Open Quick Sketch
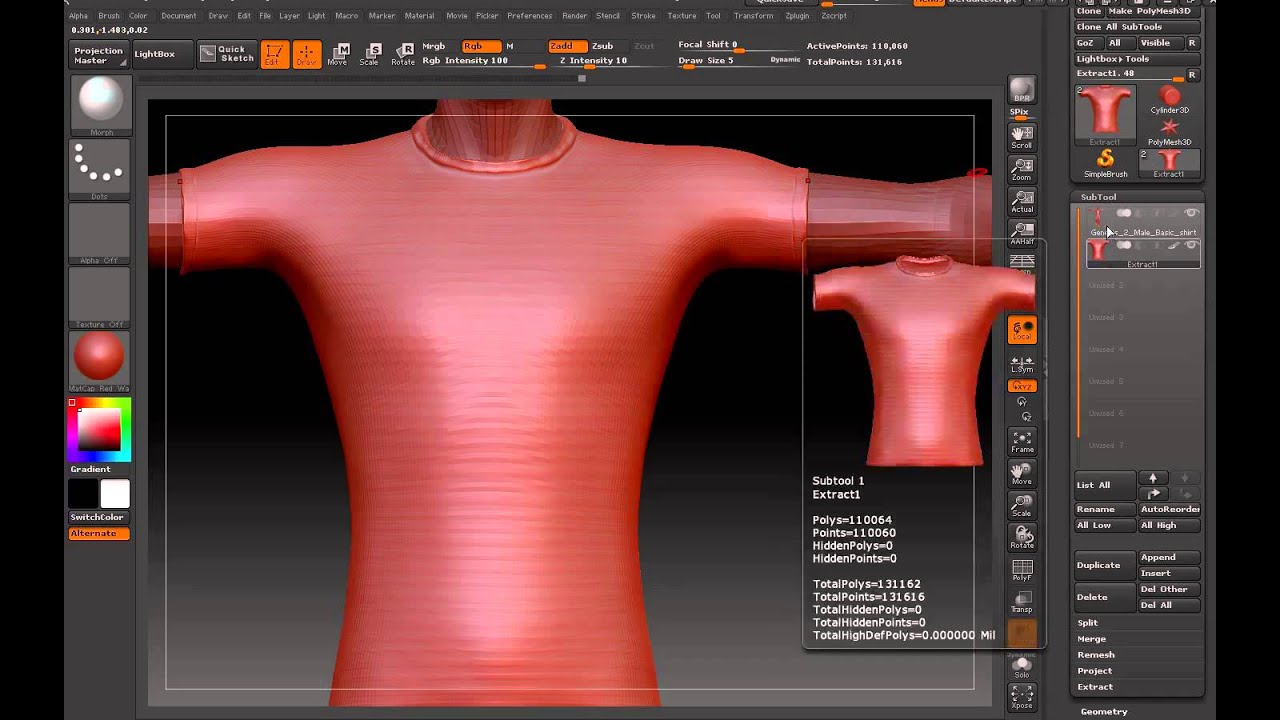This screenshot has width=1280, height=720. [227, 54]
